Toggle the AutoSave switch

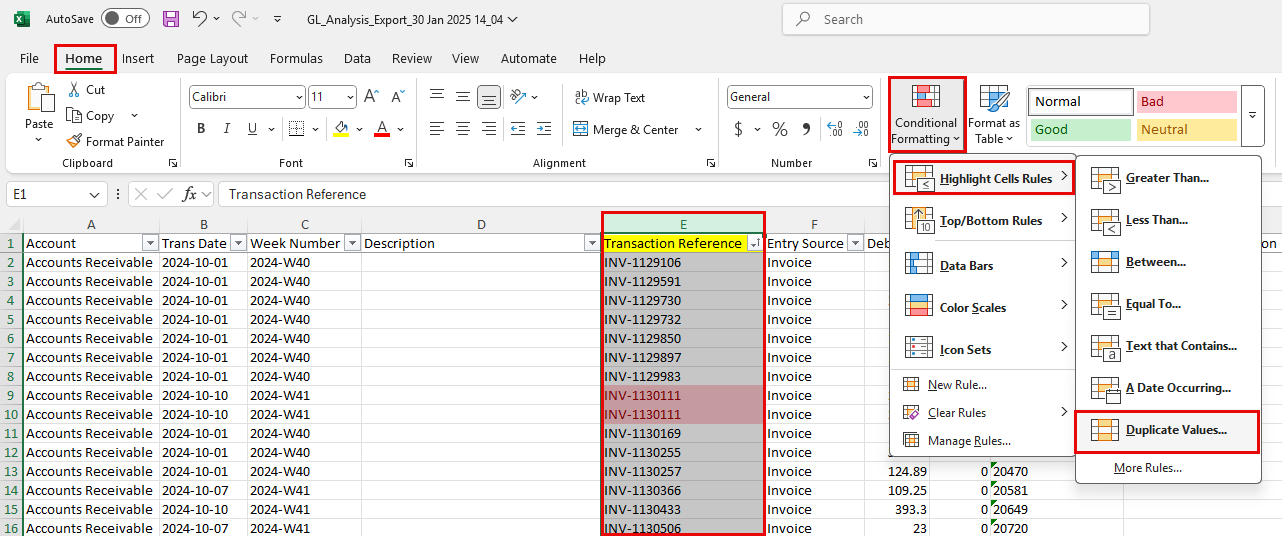[x=125, y=19]
